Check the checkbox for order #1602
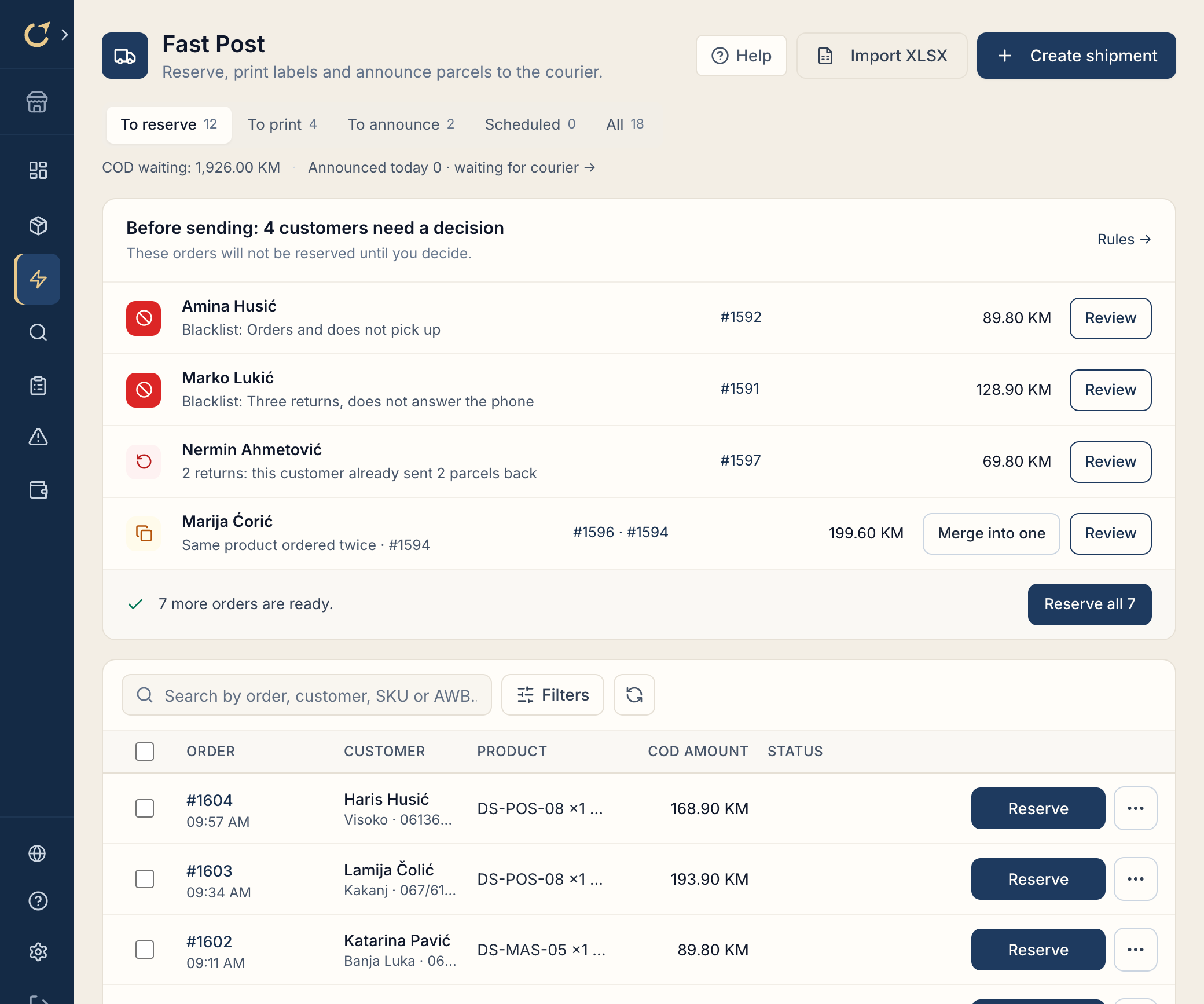The height and width of the screenshot is (1004, 1204). click(145, 950)
